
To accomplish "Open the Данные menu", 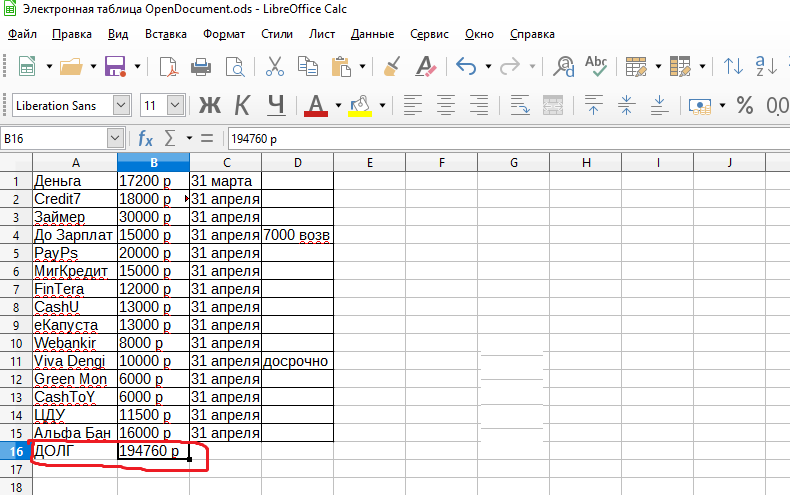I will click(372, 34).
